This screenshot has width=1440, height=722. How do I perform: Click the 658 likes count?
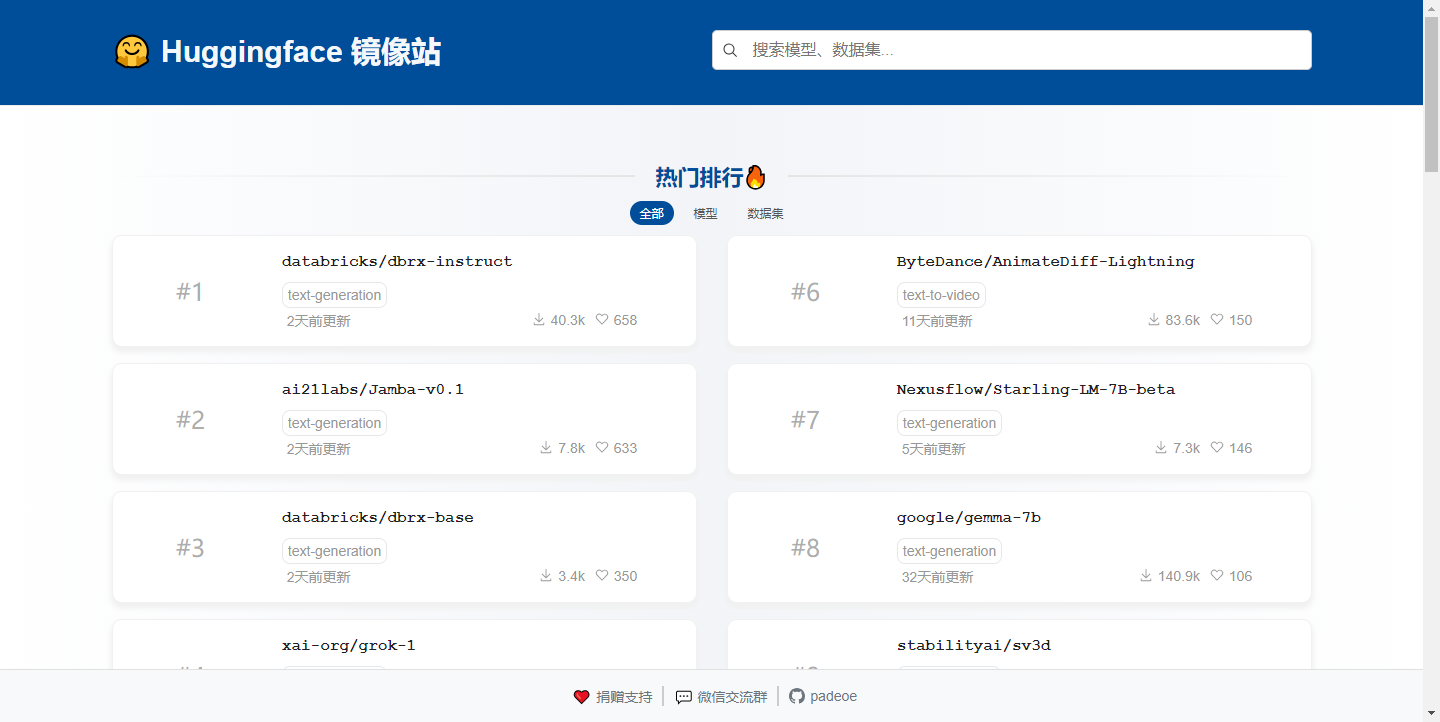625,320
